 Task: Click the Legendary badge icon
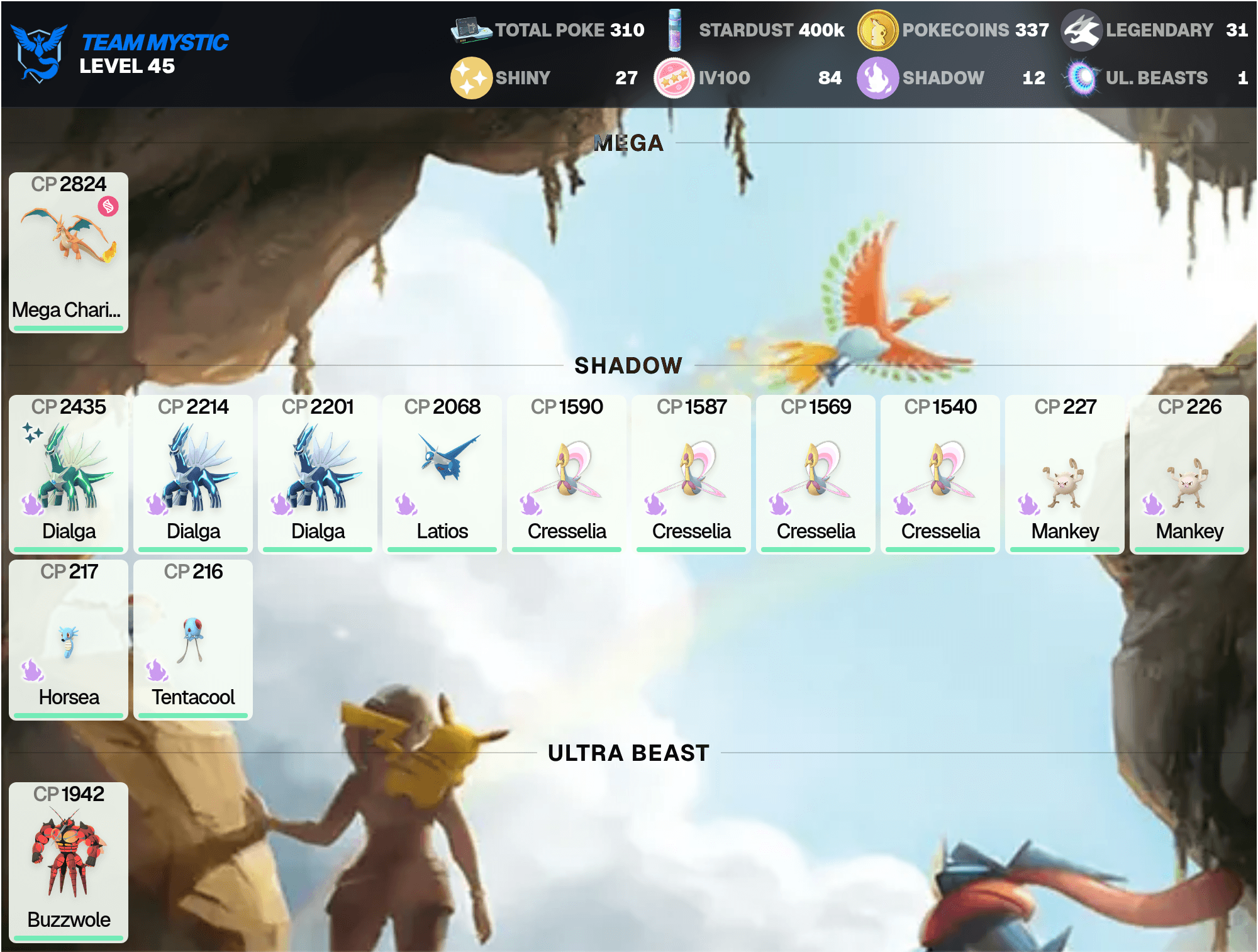1081,30
